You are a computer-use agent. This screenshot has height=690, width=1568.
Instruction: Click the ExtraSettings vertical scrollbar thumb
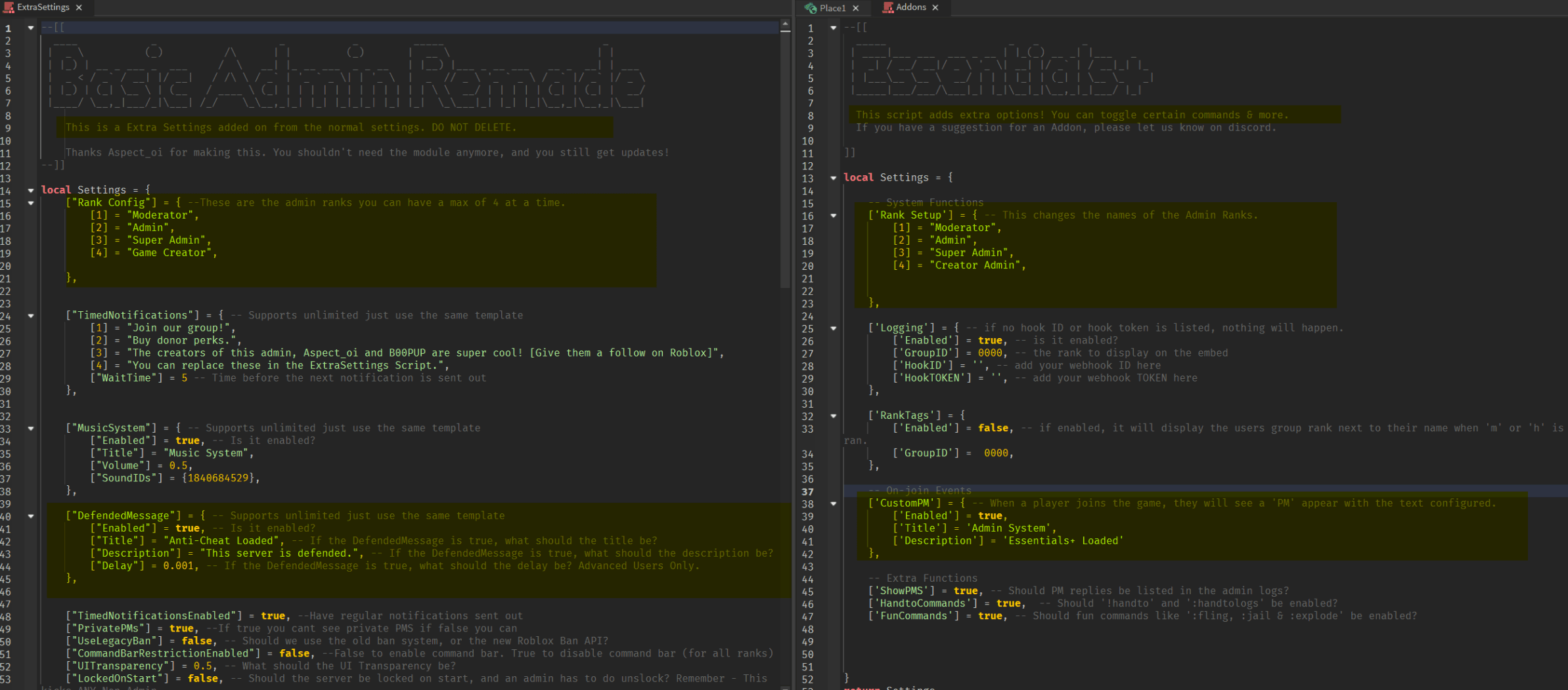pyautogui.click(x=785, y=160)
